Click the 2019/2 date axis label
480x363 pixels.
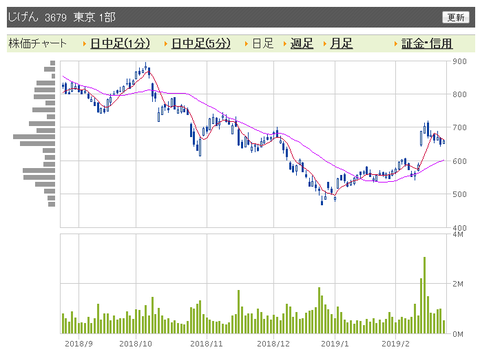(x=395, y=344)
